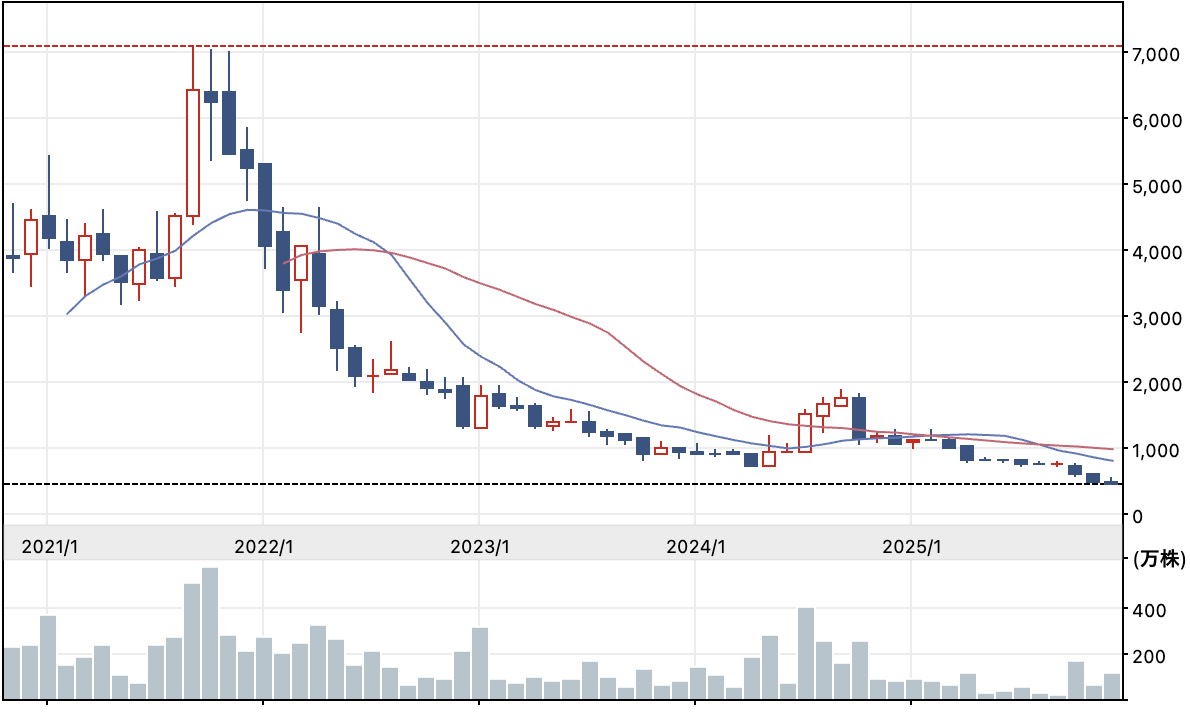This screenshot has height=712, width=1190.
Task: Click the tallest volume bar before 2022/1
Action: click(x=210, y=633)
